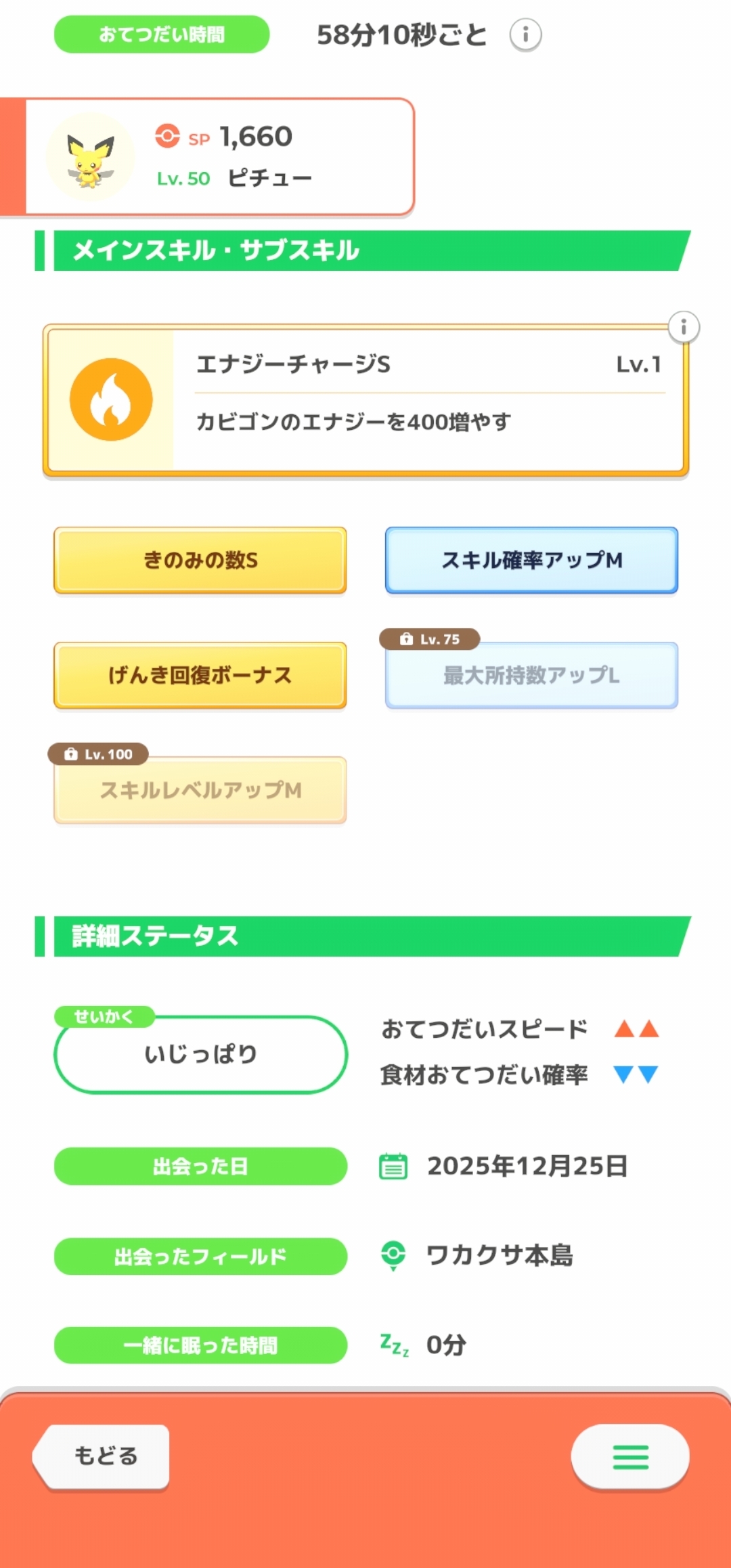Tap the locked スキルレベルアップM skill
The width and height of the screenshot is (731, 1568).
tap(200, 790)
